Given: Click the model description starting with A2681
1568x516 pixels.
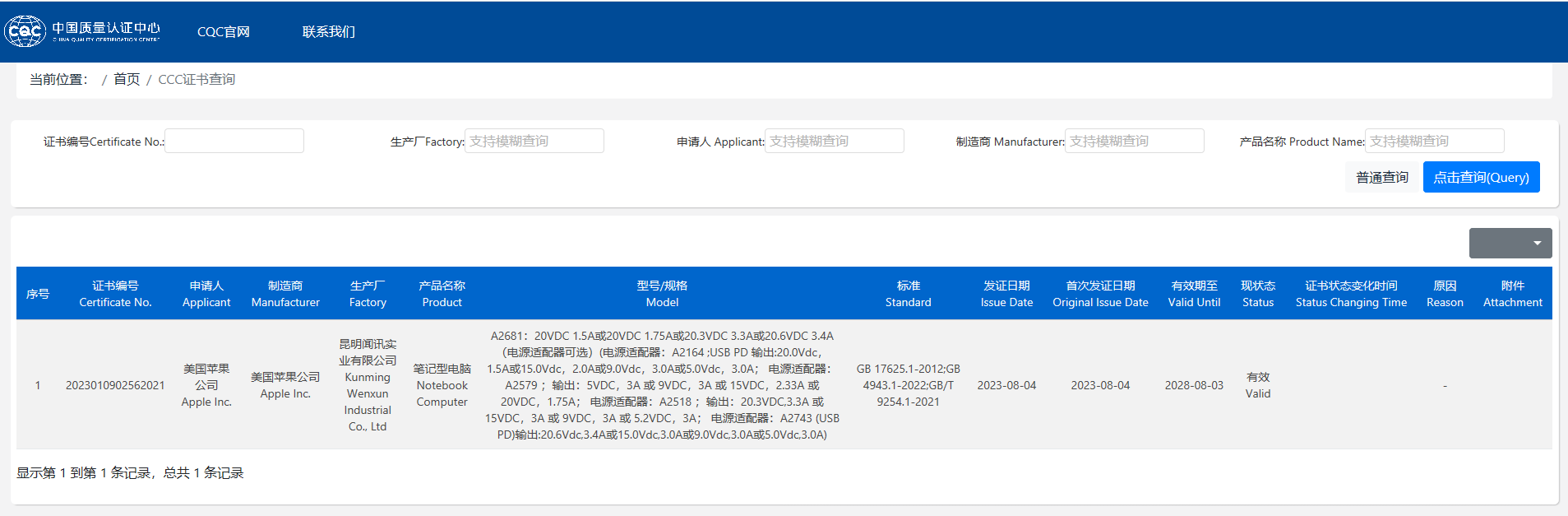Looking at the screenshot, I should [x=662, y=385].
